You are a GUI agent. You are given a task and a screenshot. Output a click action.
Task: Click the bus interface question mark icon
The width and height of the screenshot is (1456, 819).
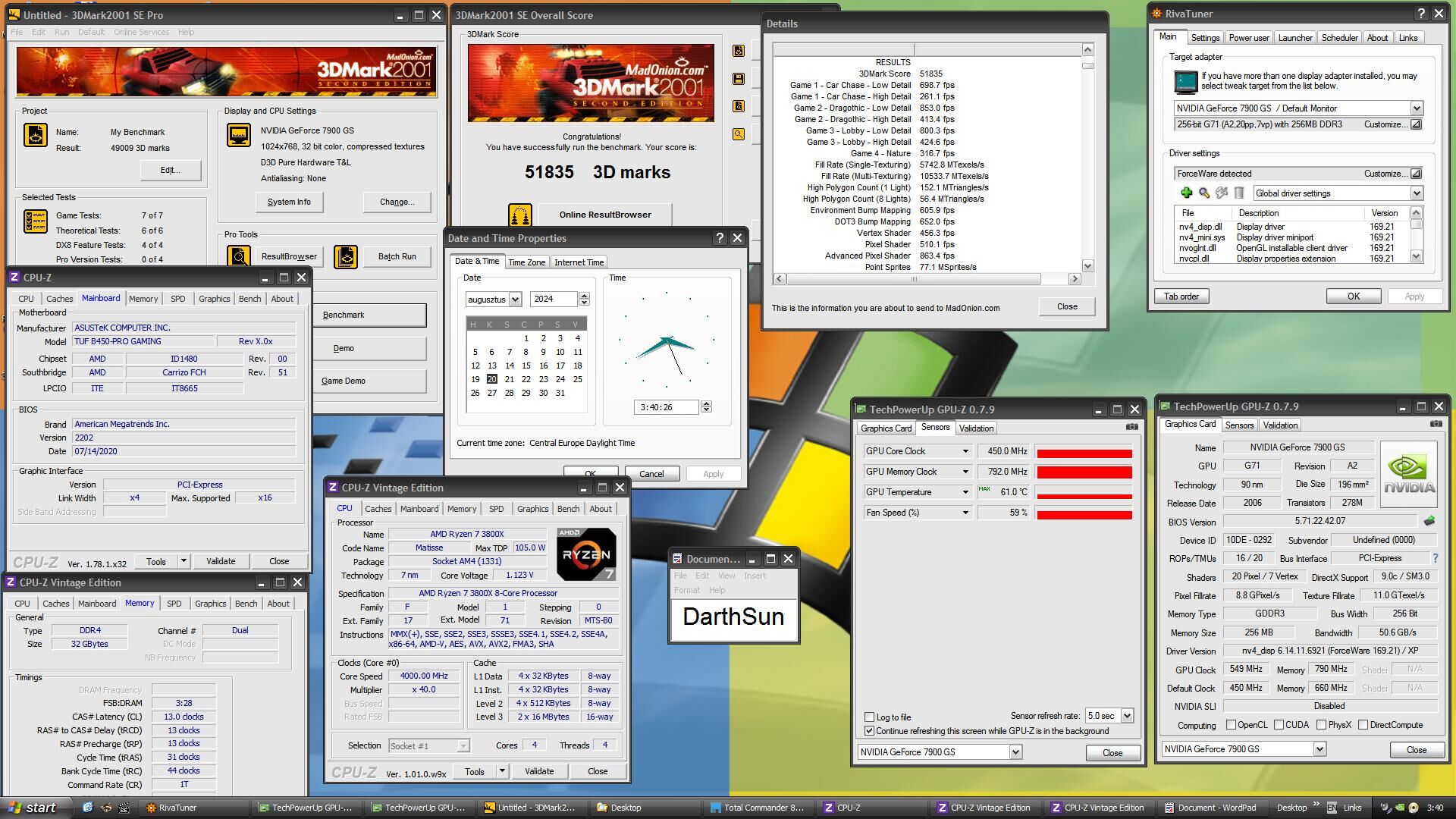coord(1435,559)
